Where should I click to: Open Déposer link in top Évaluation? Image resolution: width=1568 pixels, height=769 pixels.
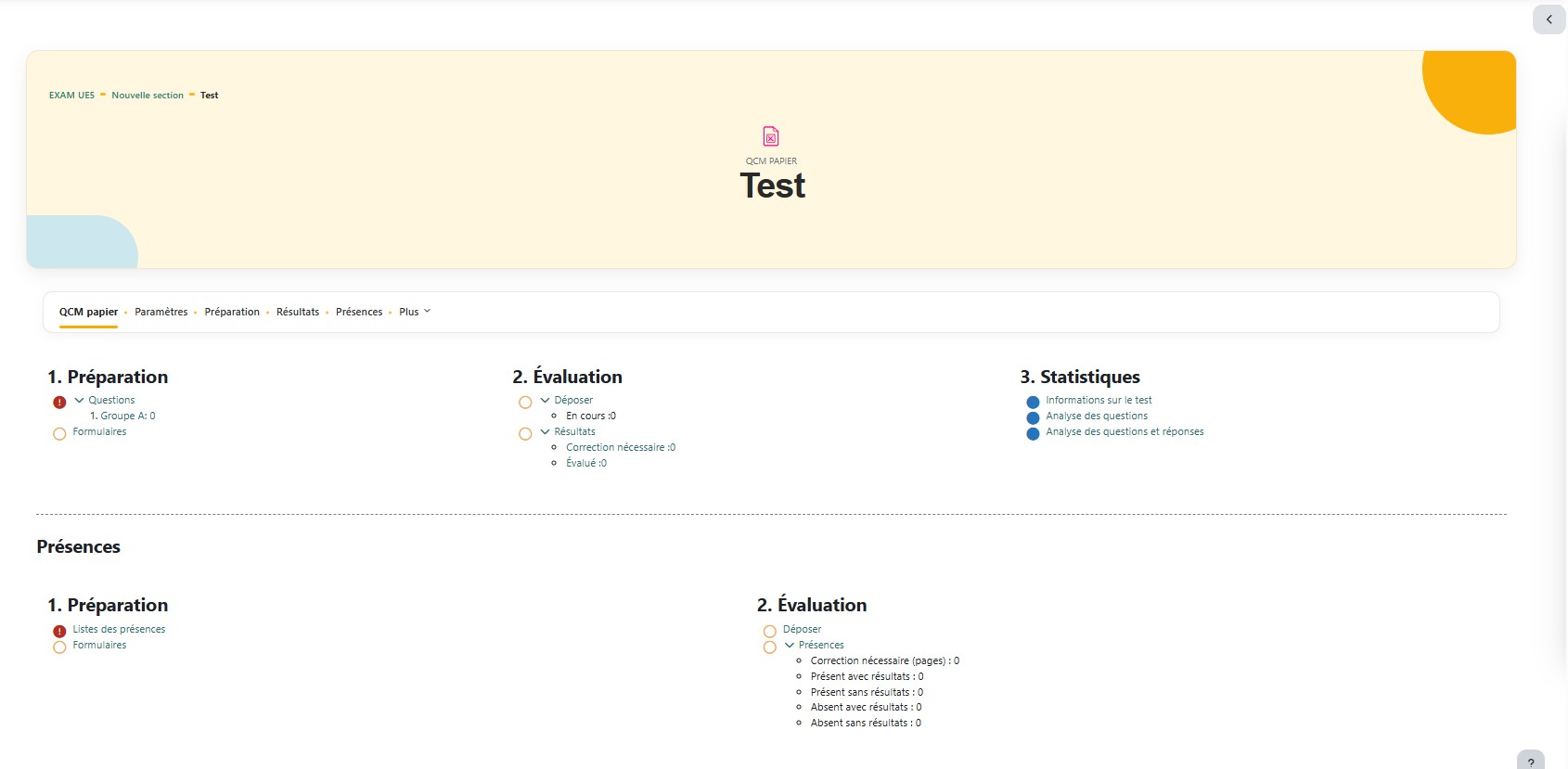coord(573,401)
